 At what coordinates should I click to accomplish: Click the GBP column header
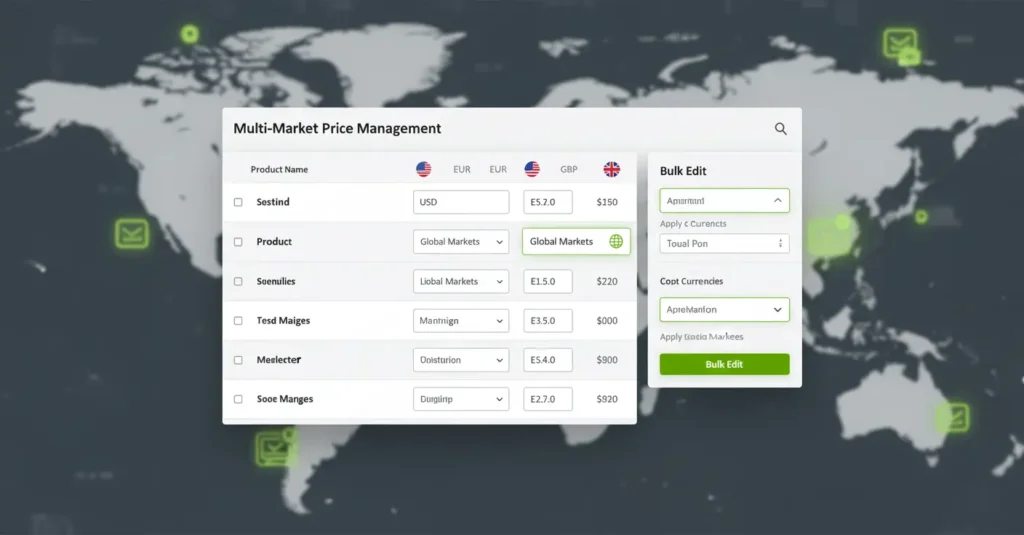(569, 169)
